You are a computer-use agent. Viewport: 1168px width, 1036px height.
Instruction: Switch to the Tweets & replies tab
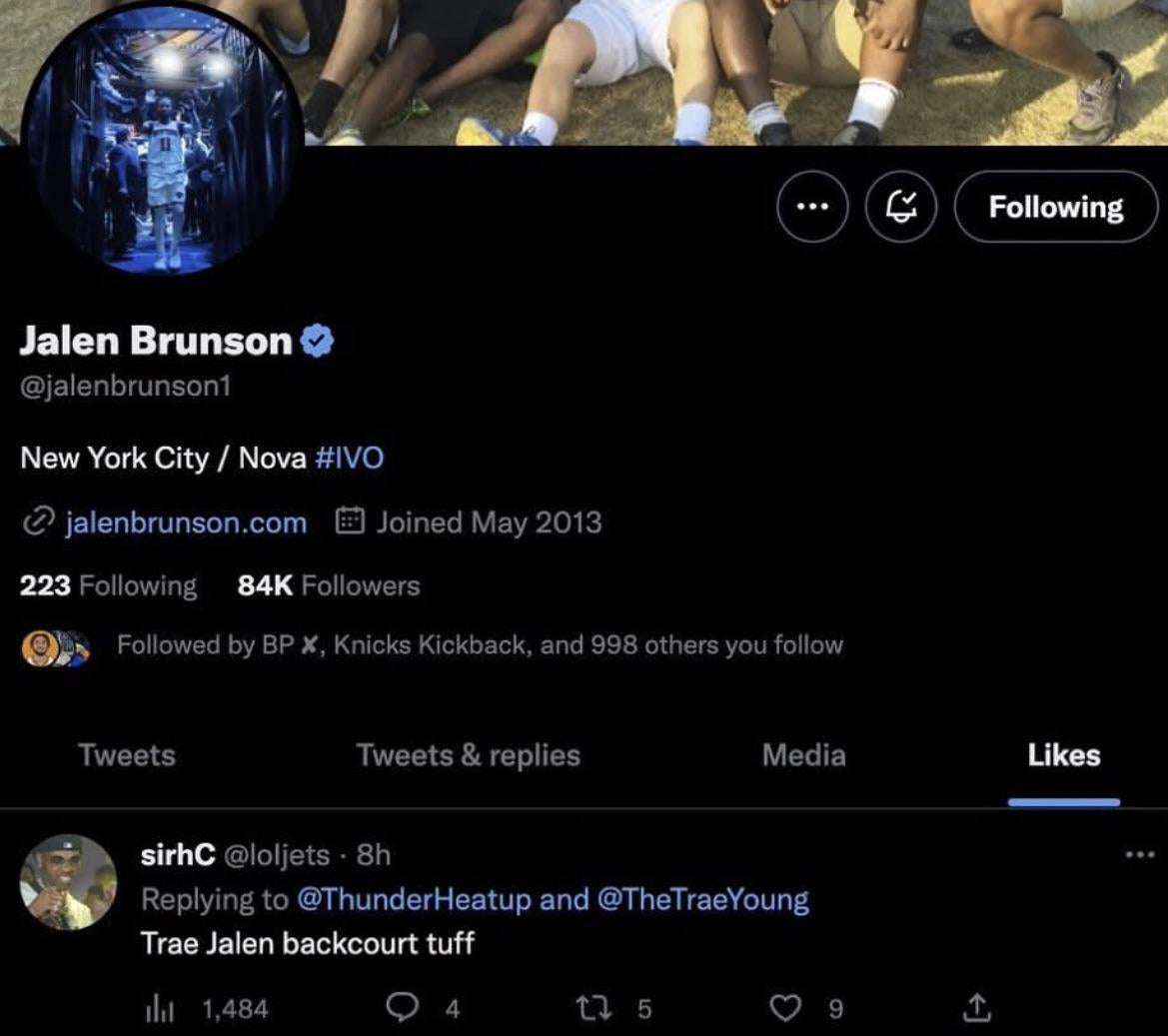coord(468,755)
